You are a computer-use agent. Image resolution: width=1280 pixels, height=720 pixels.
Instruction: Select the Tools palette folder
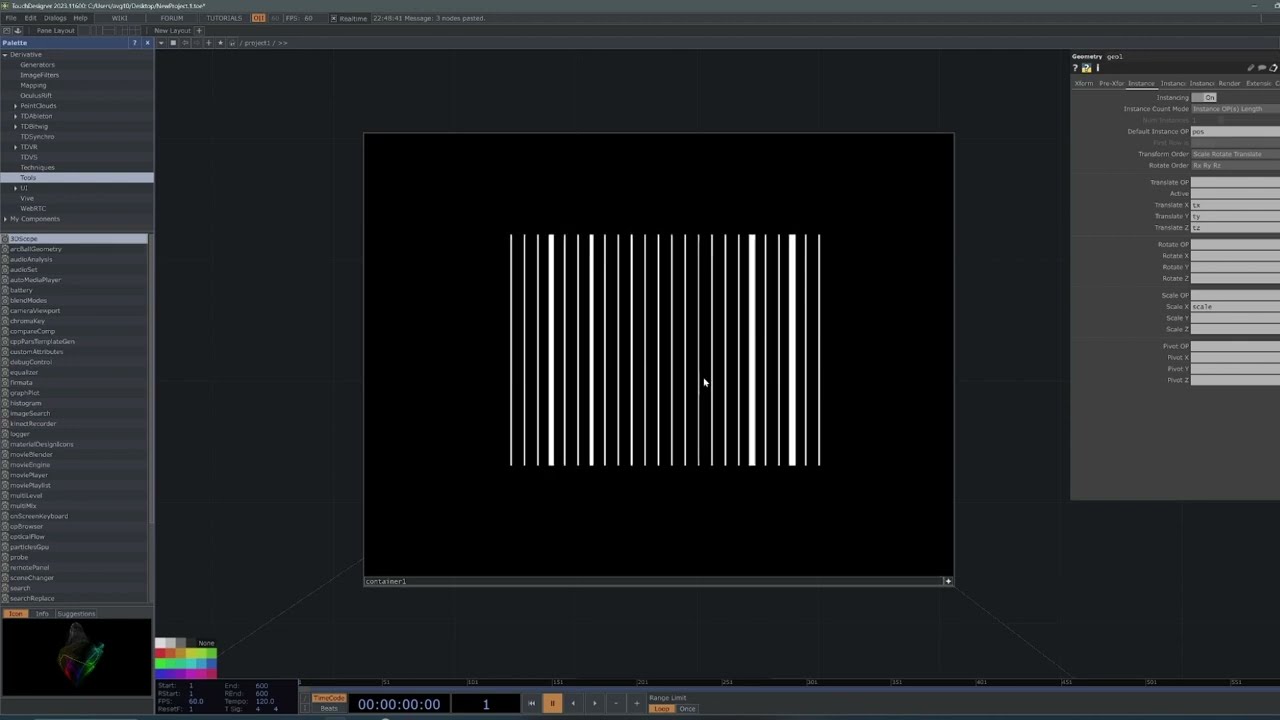[x=27, y=178]
